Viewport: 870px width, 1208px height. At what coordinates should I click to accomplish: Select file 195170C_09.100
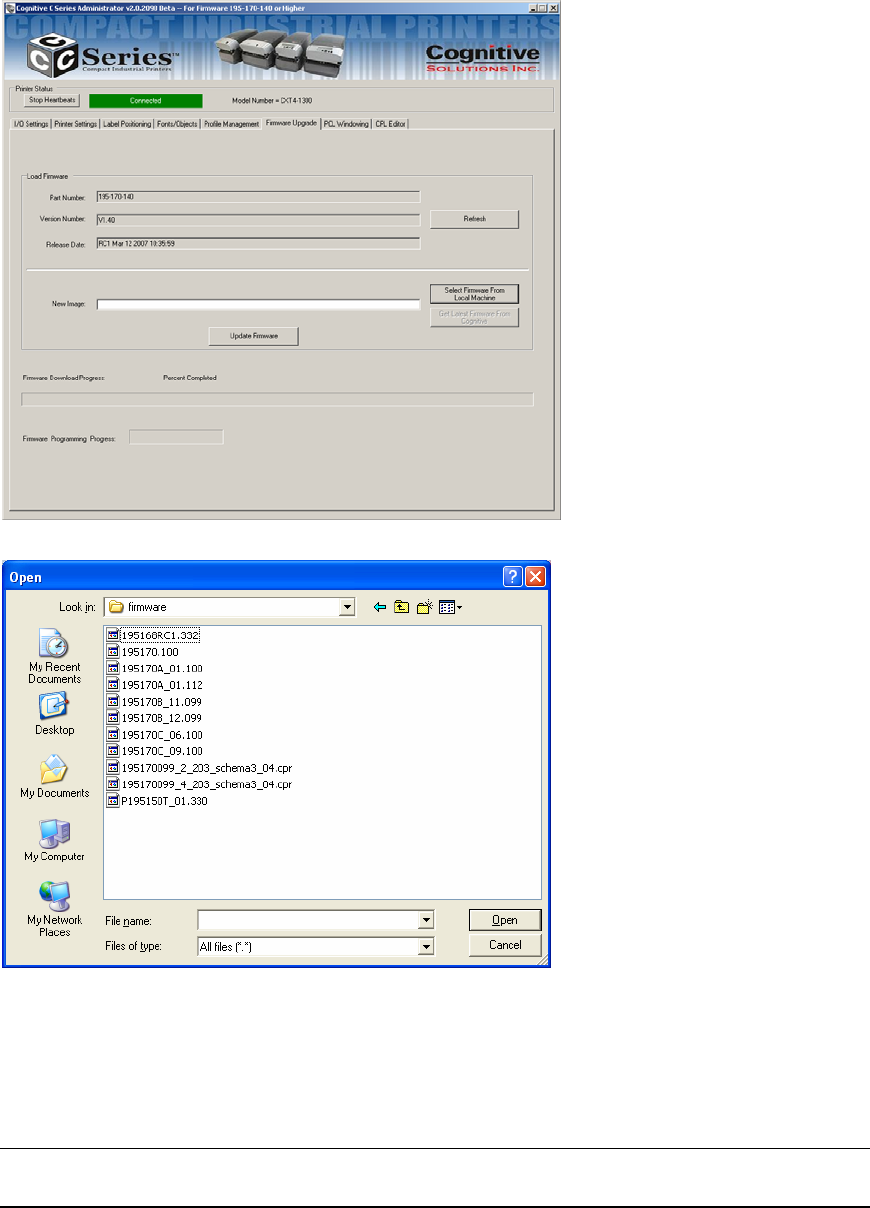tap(162, 750)
